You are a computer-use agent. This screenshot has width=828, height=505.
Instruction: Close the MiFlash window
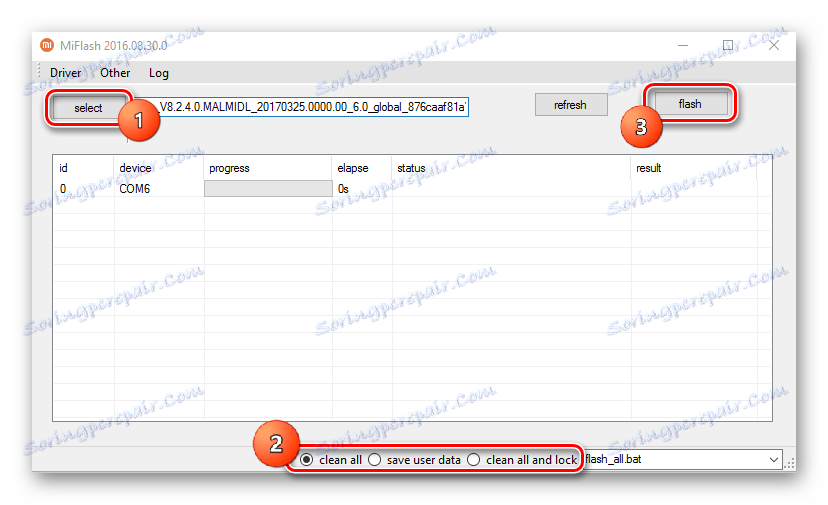774,45
